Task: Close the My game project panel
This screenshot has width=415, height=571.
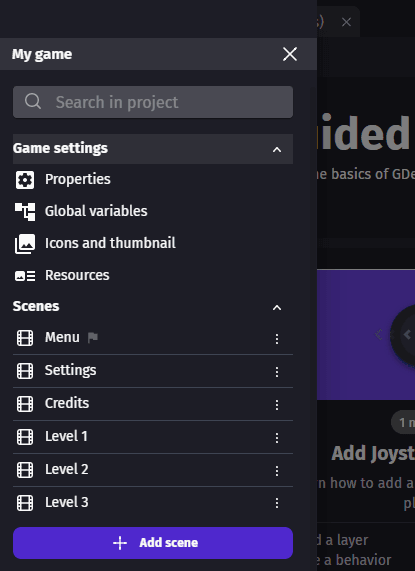Action: point(290,54)
